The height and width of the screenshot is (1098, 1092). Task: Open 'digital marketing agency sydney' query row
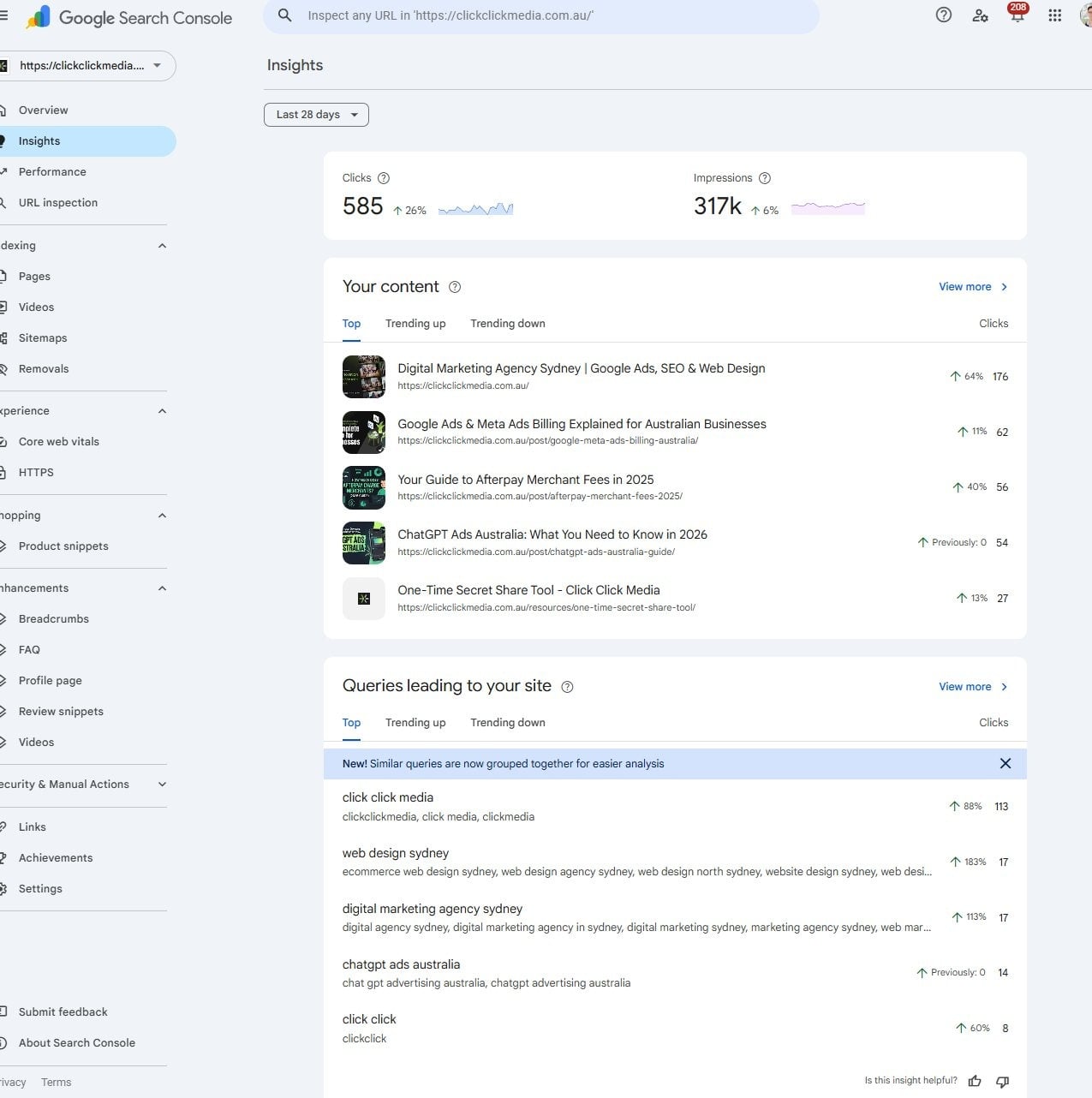point(675,917)
